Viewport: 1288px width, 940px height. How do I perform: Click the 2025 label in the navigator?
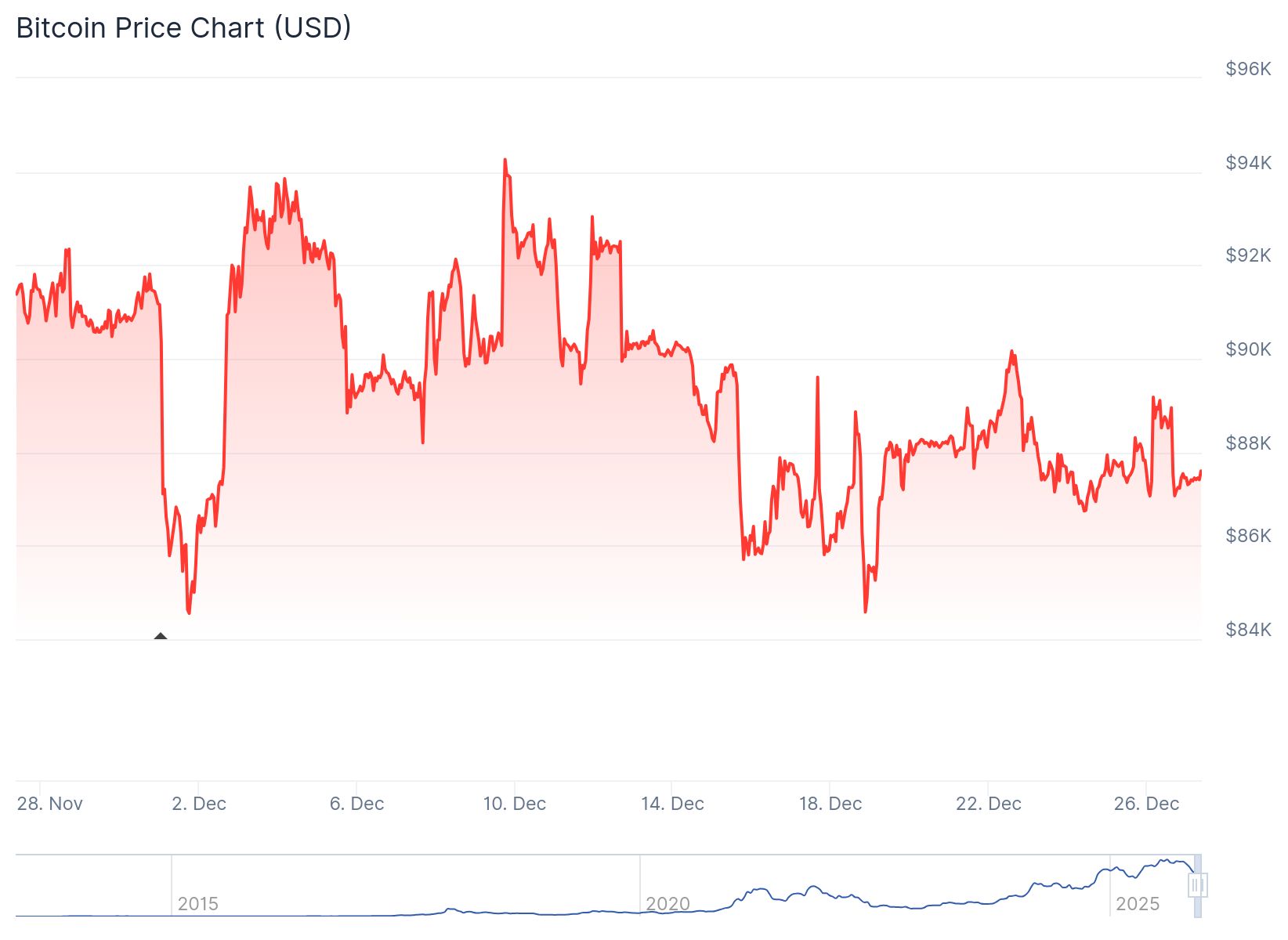coord(1137,904)
